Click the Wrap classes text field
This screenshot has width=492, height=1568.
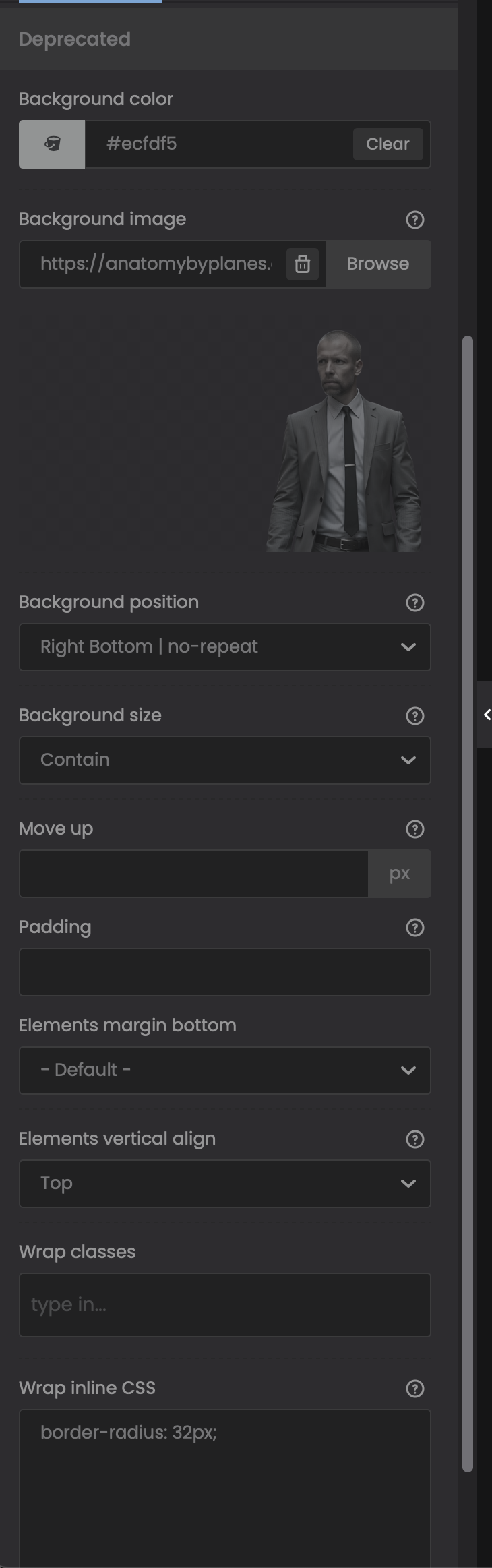(x=224, y=1305)
